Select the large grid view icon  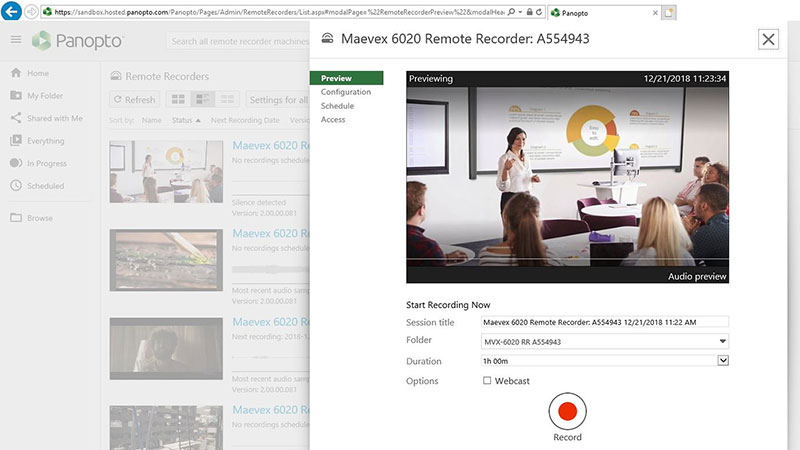[x=179, y=99]
